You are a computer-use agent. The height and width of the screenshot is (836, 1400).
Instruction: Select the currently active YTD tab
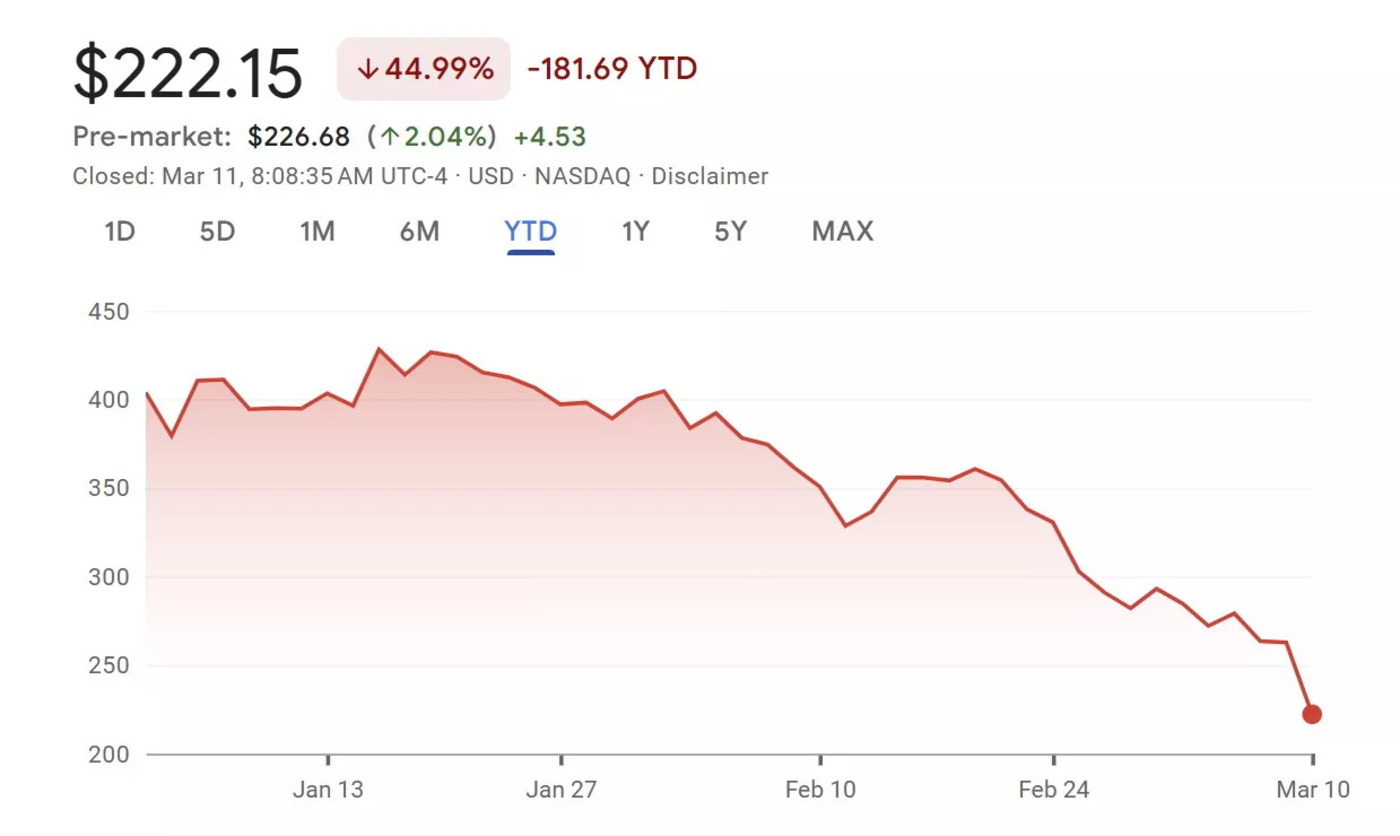point(529,231)
